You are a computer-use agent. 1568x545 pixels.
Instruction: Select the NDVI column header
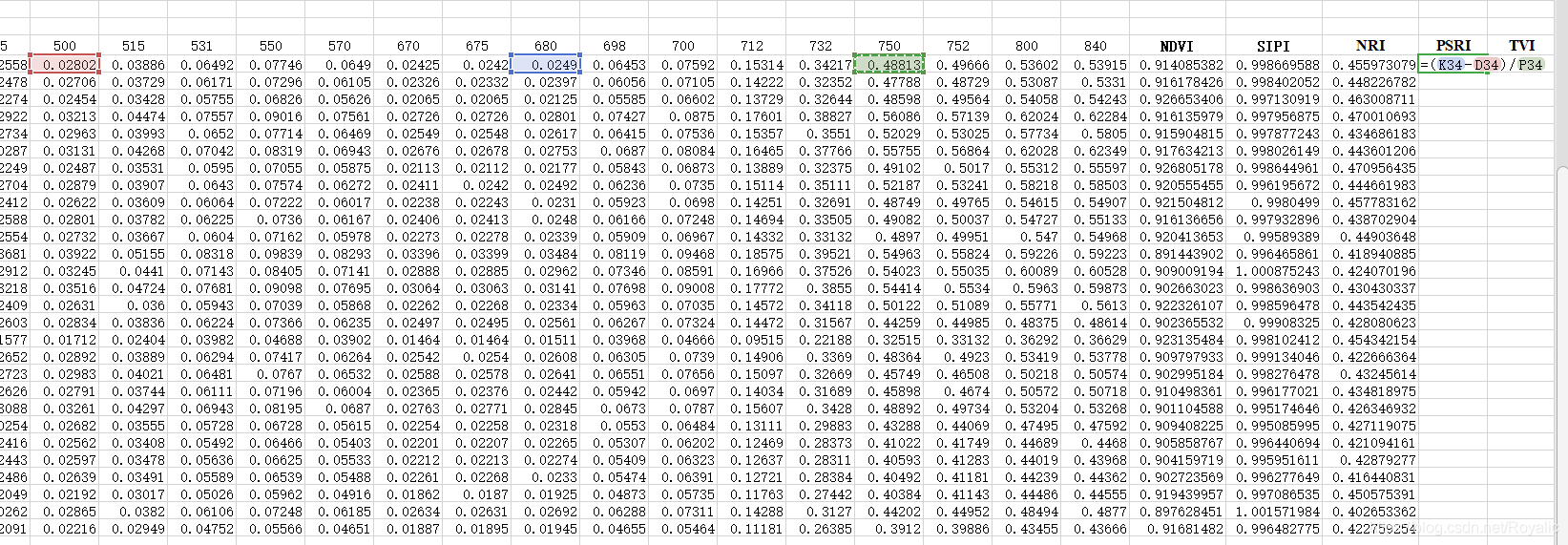[1177, 46]
